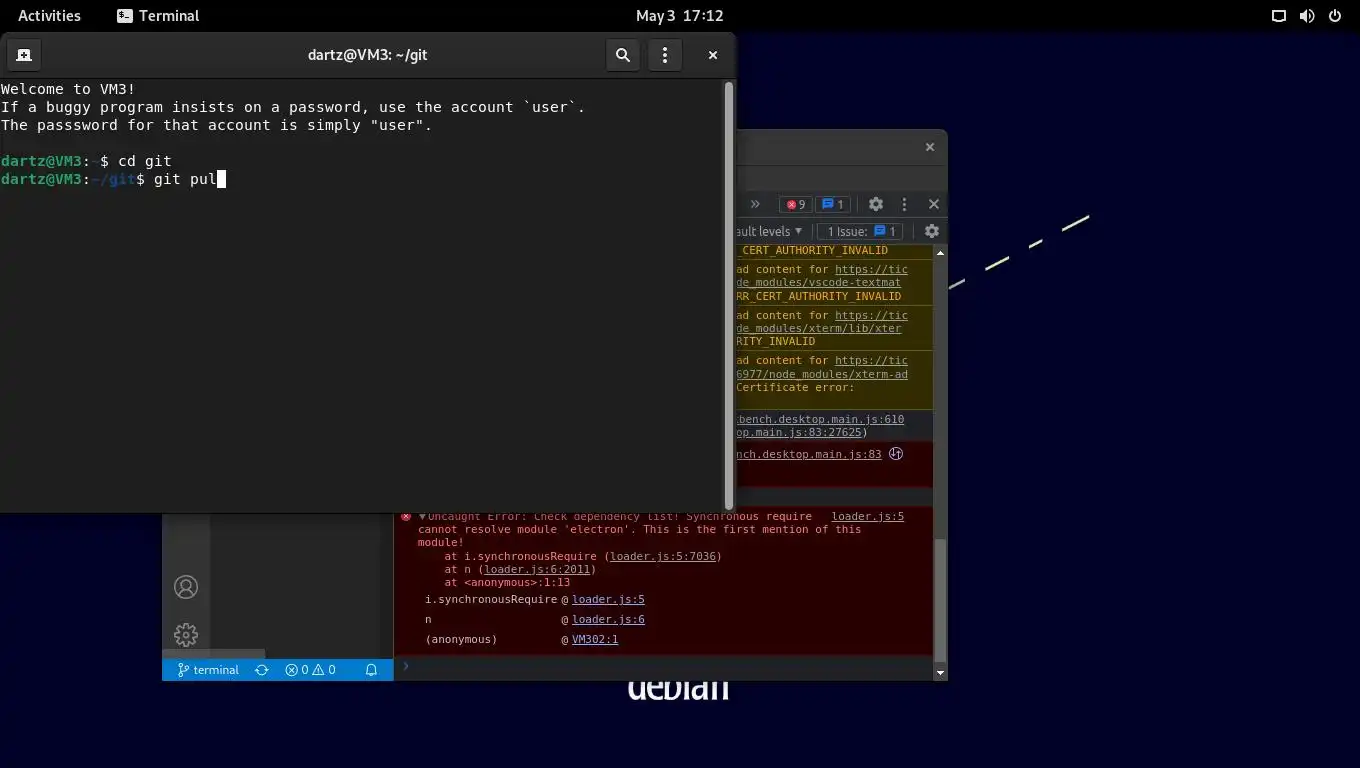The width and height of the screenshot is (1360, 768).
Task: Open notifications bell in status bar
Action: coord(371,670)
